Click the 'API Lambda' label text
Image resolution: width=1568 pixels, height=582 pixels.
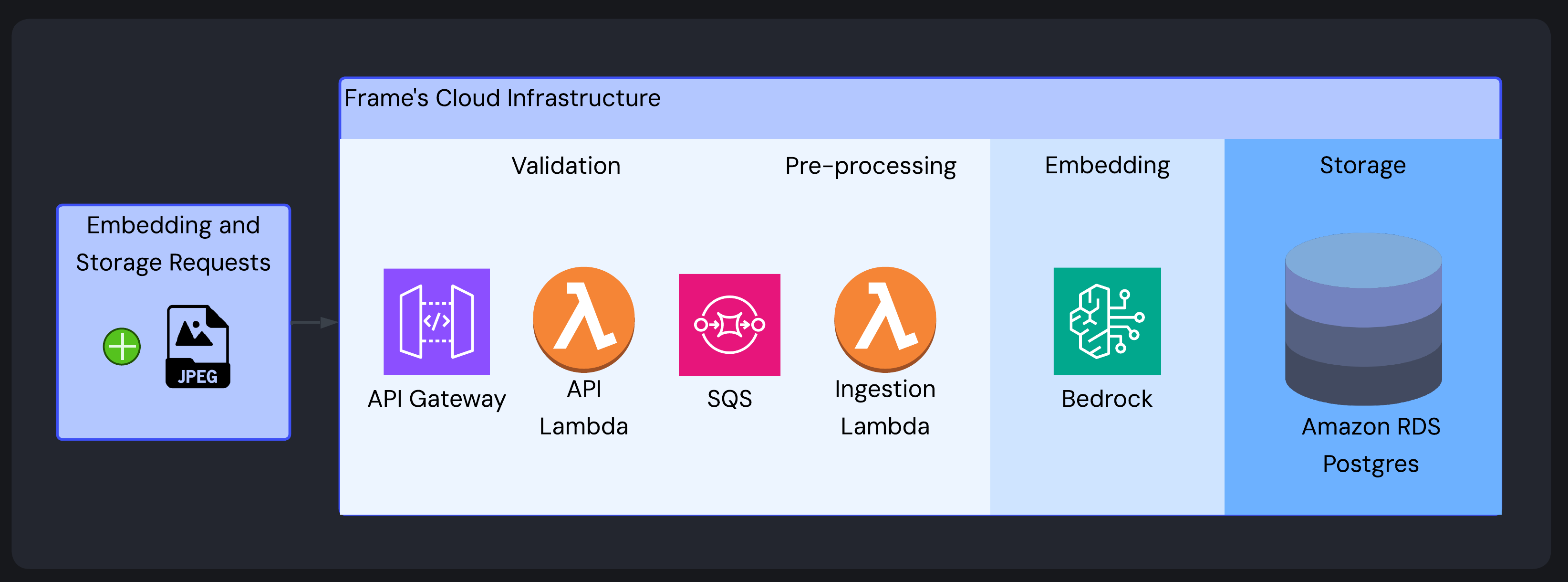(x=584, y=407)
